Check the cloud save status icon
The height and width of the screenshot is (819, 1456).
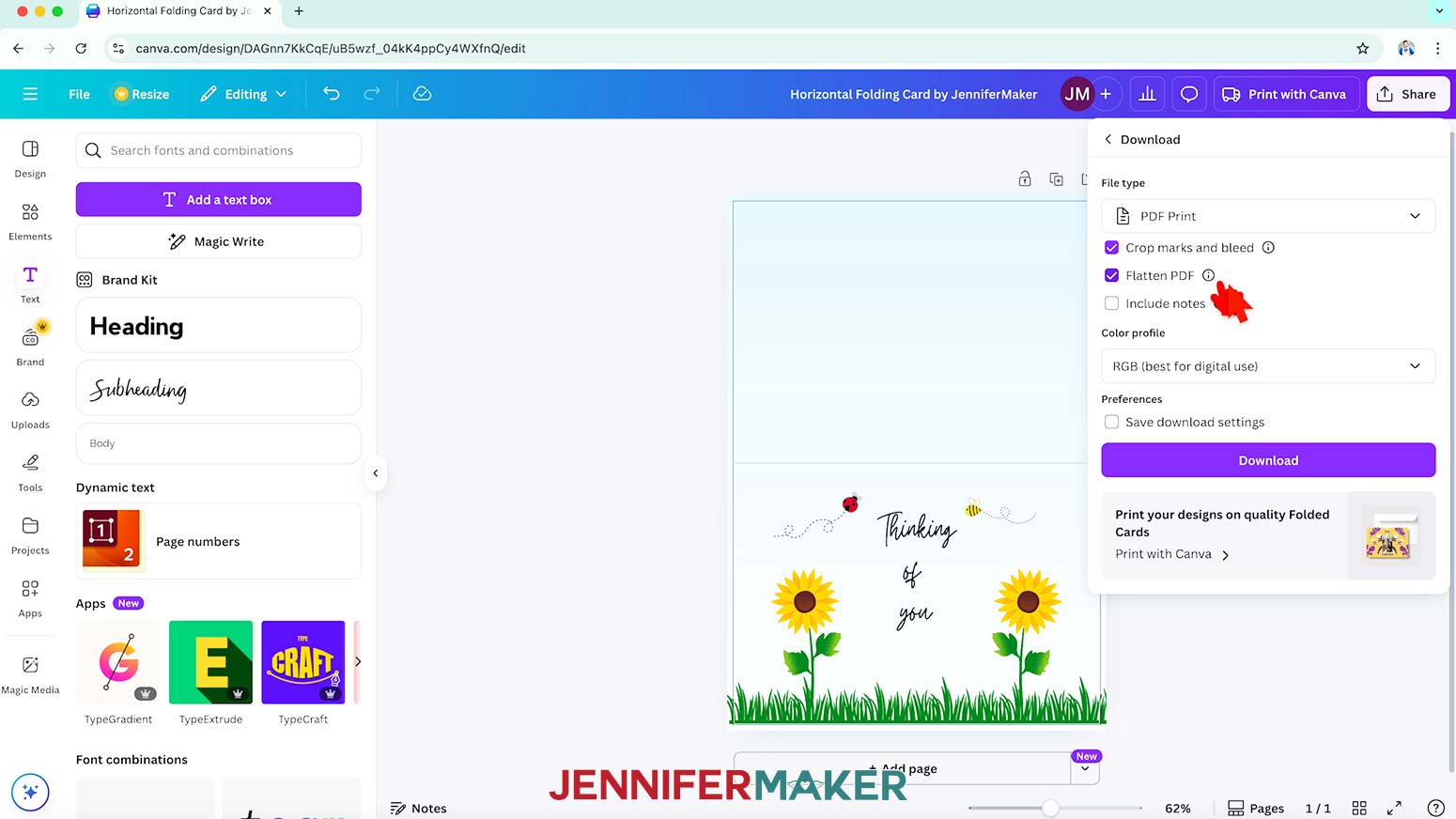pyautogui.click(x=423, y=94)
